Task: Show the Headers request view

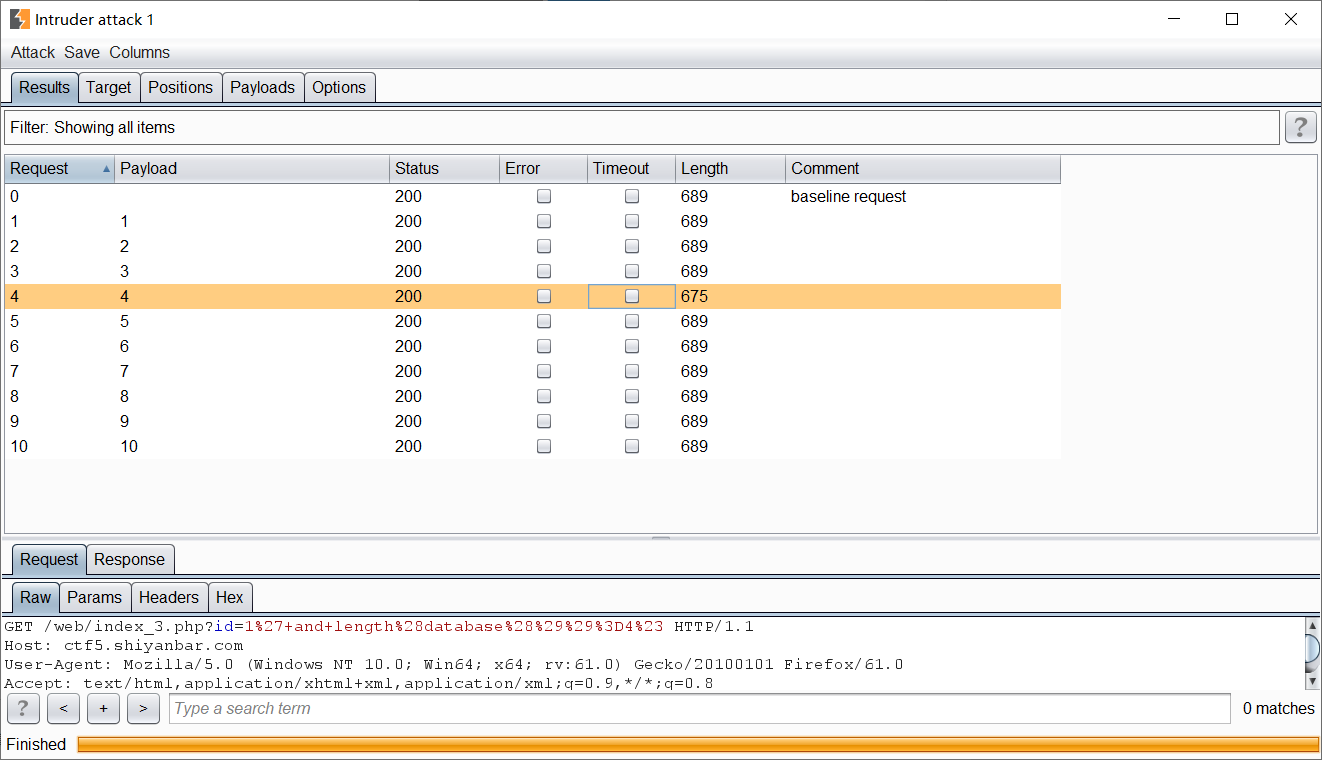Action: click(169, 598)
